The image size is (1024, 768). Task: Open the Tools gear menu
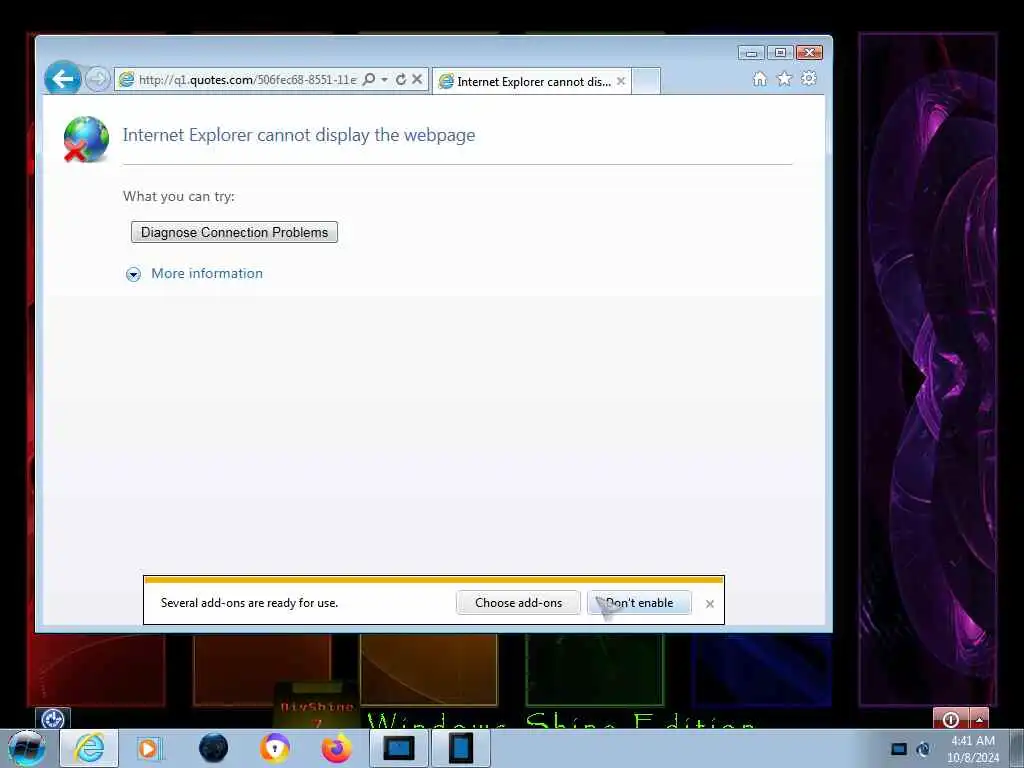(808, 79)
